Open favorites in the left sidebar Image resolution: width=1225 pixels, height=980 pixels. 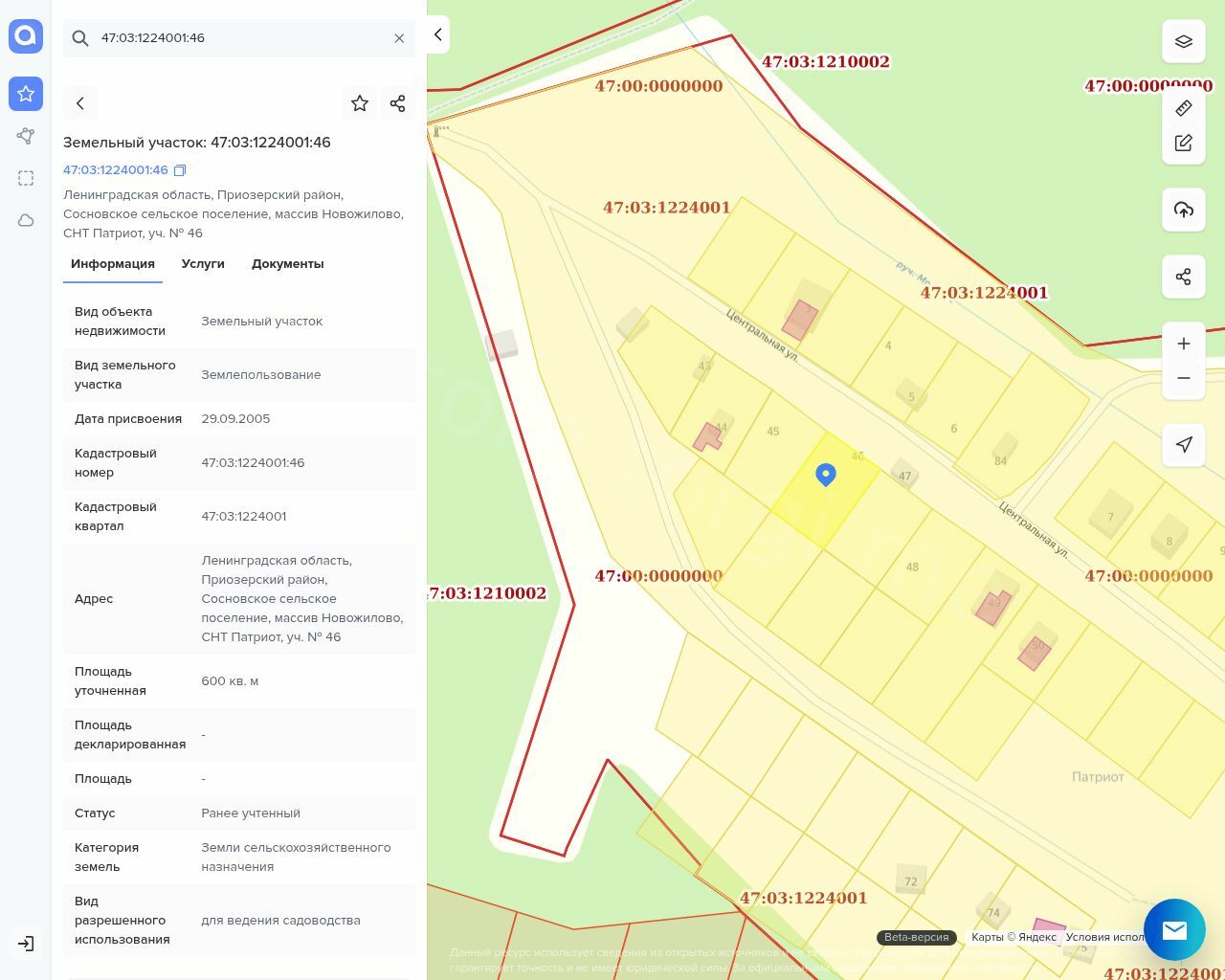coord(26,94)
